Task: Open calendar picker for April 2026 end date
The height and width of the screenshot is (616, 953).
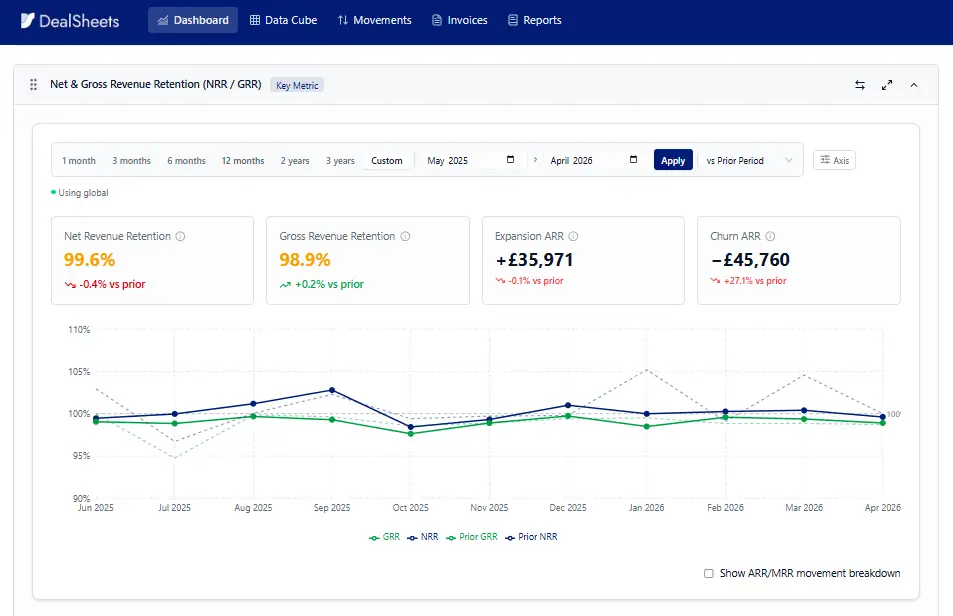Action: [x=633, y=160]
